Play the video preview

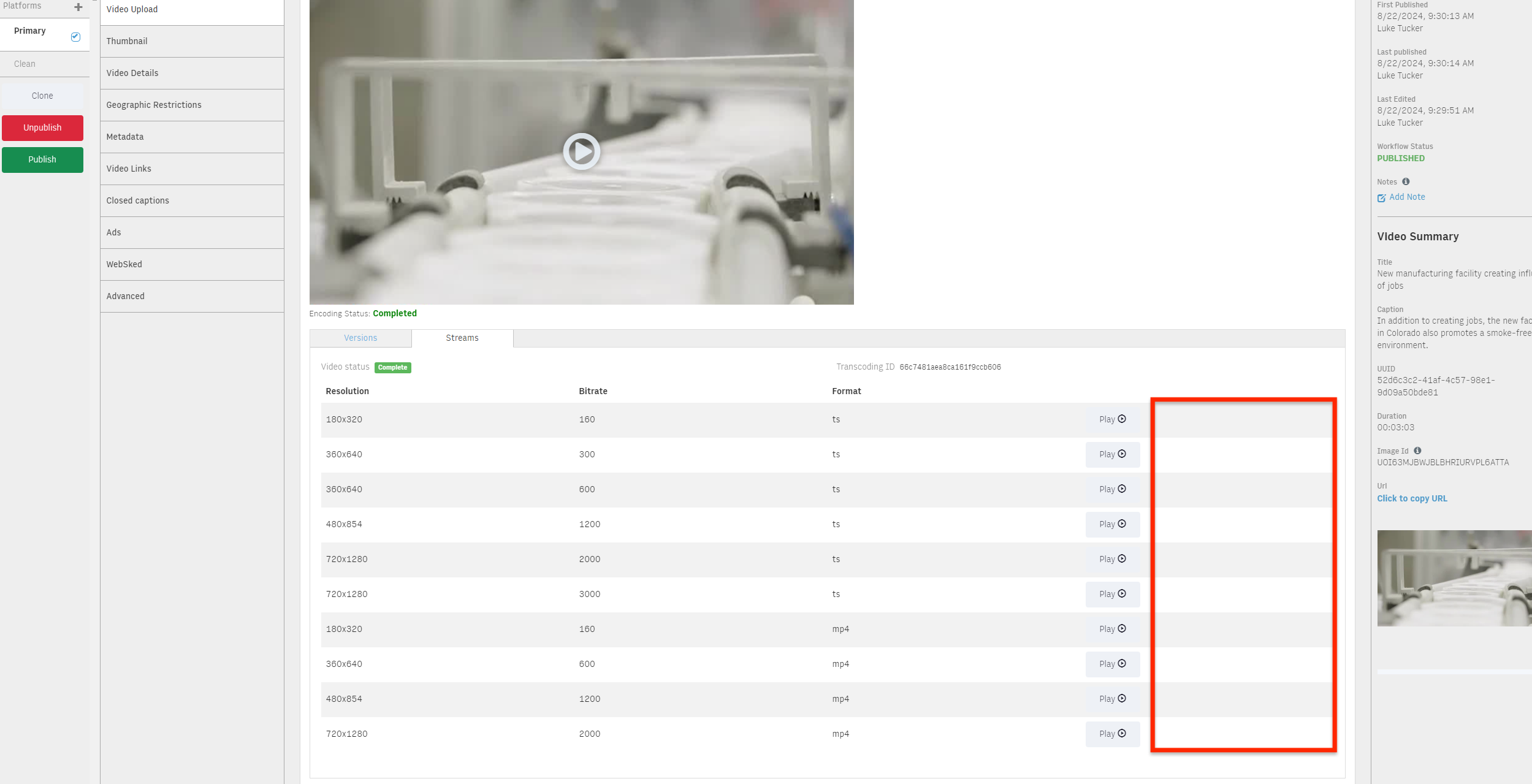point(581,151)
